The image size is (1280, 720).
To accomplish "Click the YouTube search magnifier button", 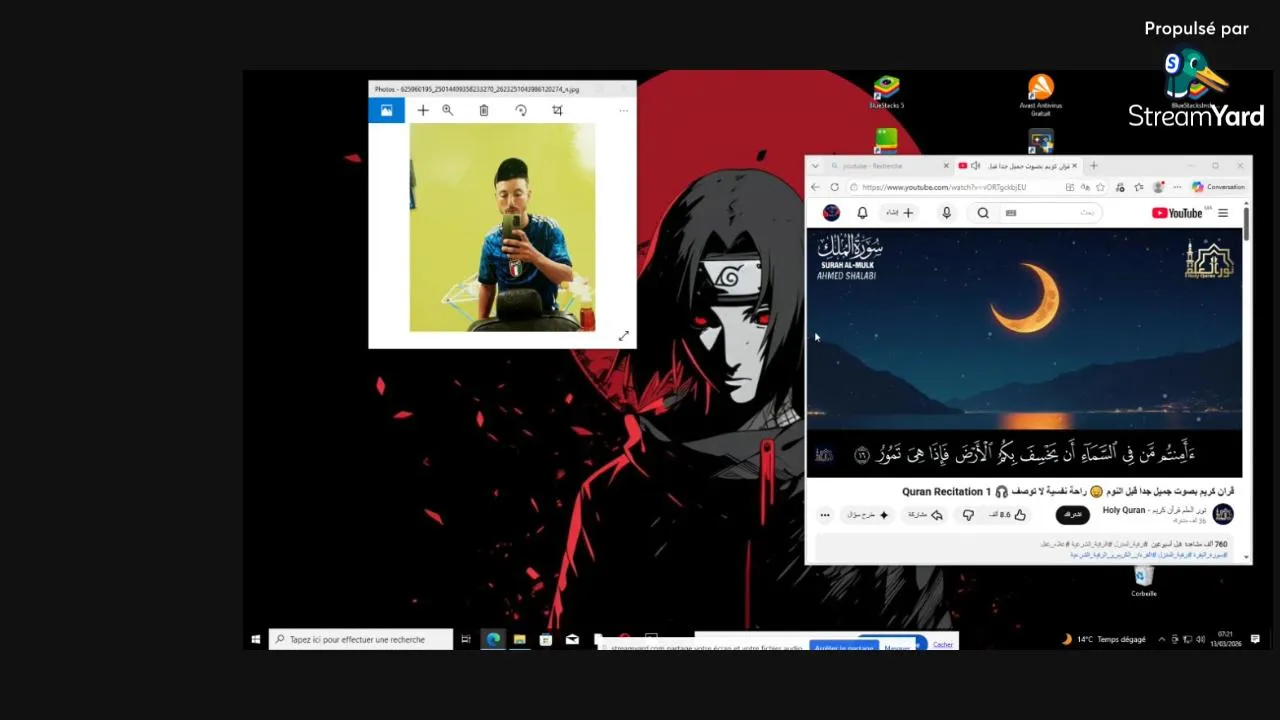I will pos(983,213).
